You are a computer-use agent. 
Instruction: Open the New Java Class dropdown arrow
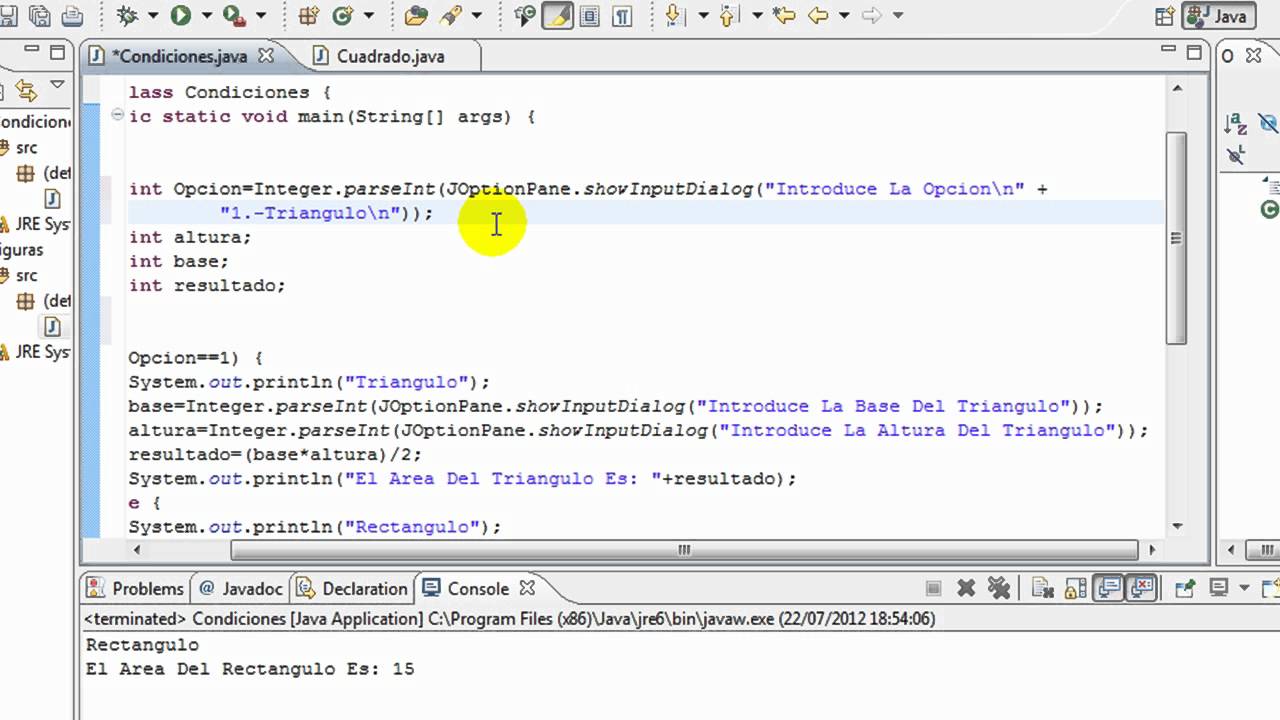tap(368, 15)
